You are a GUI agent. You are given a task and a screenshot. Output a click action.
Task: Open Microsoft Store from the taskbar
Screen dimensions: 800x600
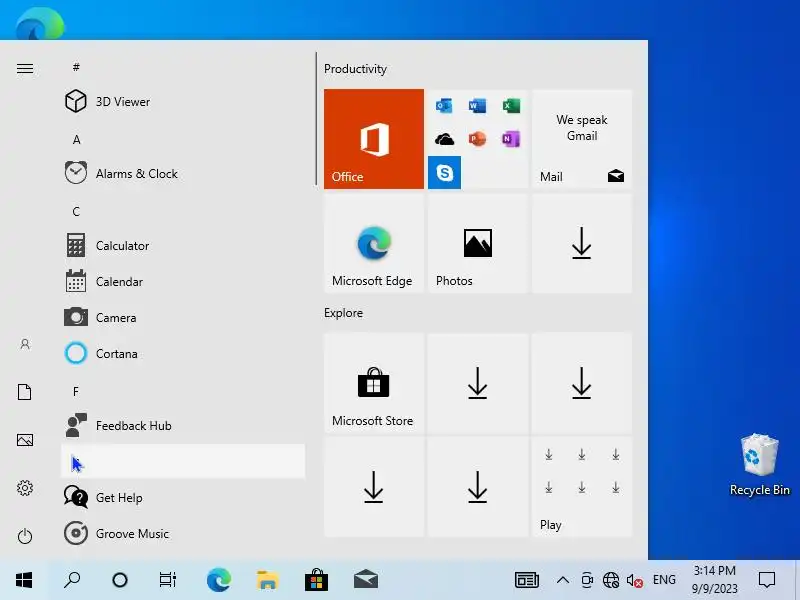coord(316,580)
